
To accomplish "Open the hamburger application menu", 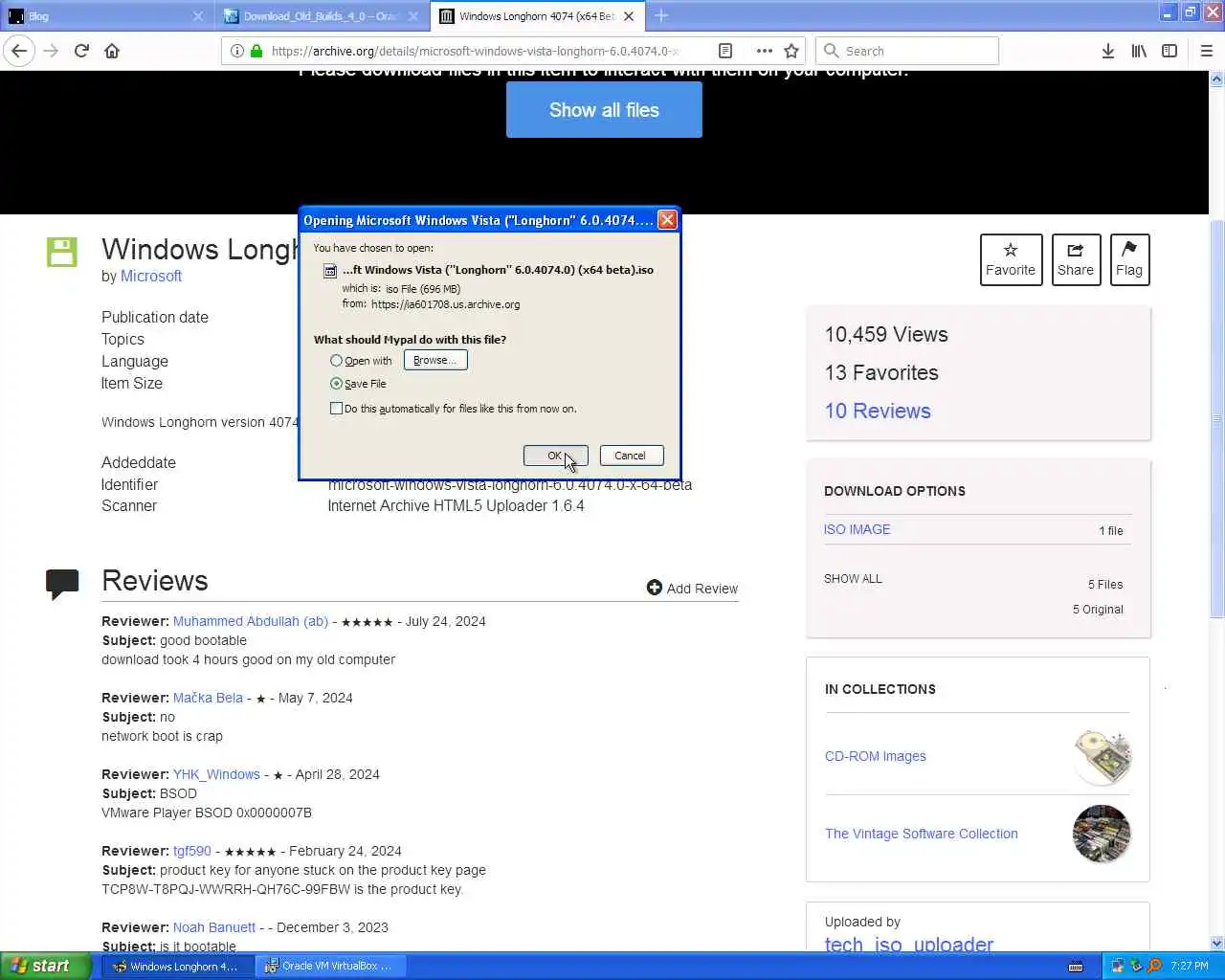I will (1206, 51).
